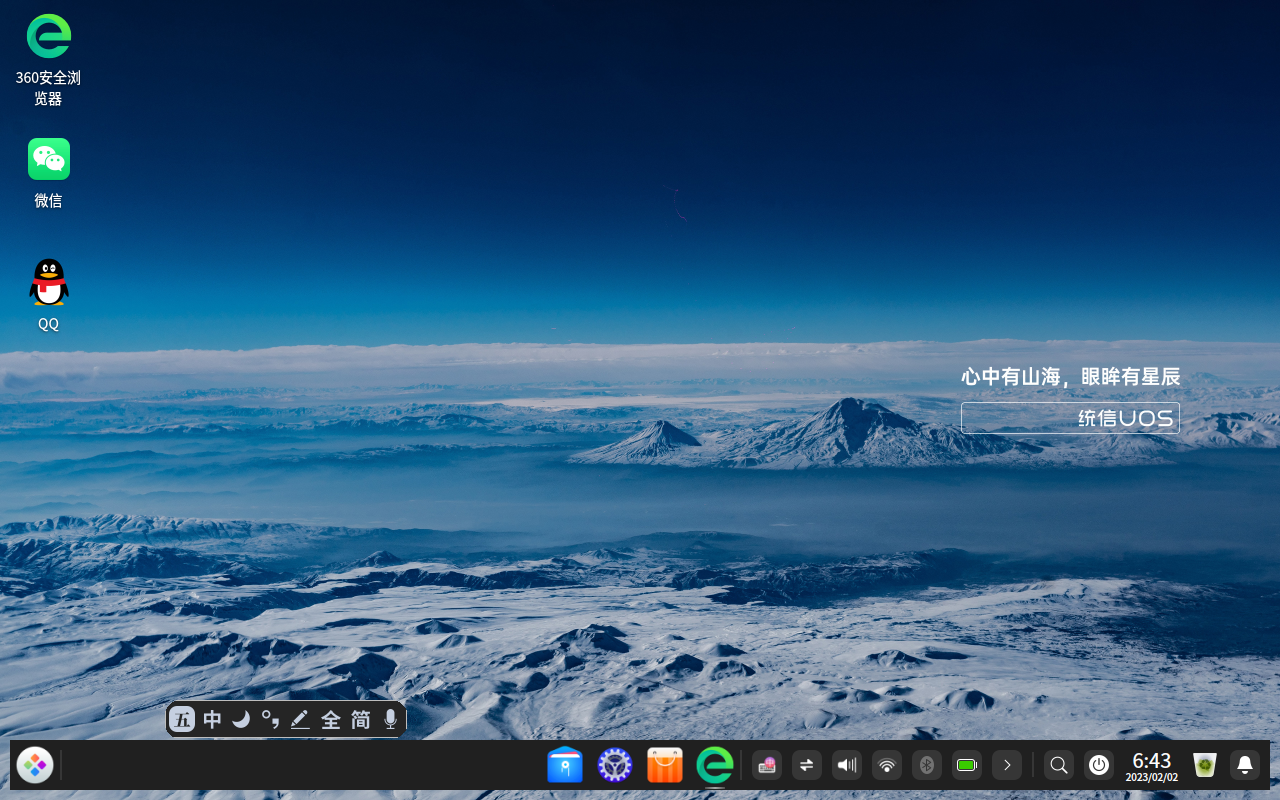1280x800 pixels.
Task: Open 360安全浏览器 from the desktop
Action: (48, 36)
